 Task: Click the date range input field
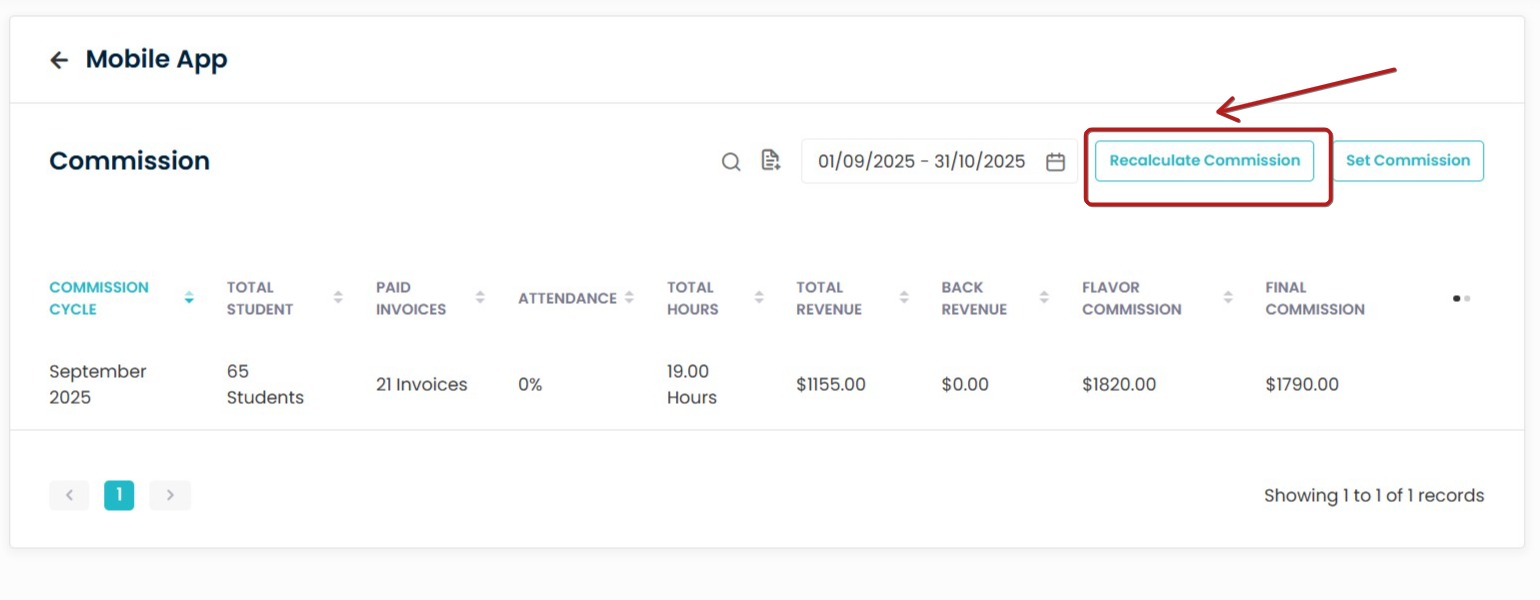coord(921,162)
